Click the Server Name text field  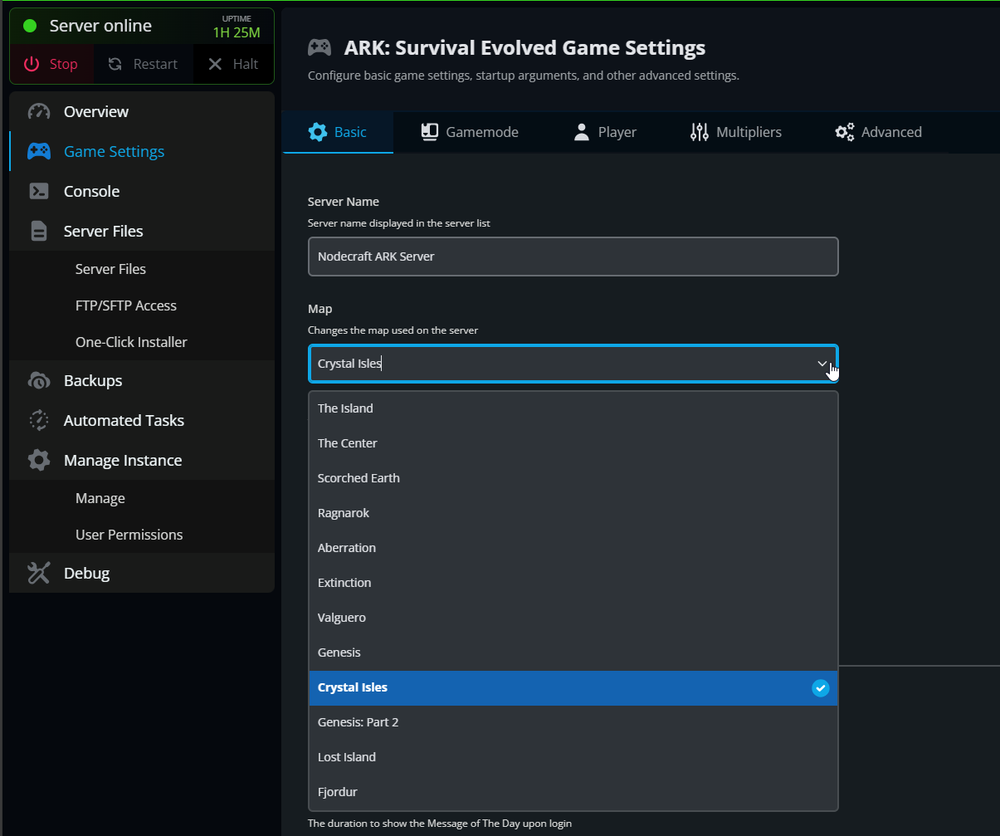573,256
